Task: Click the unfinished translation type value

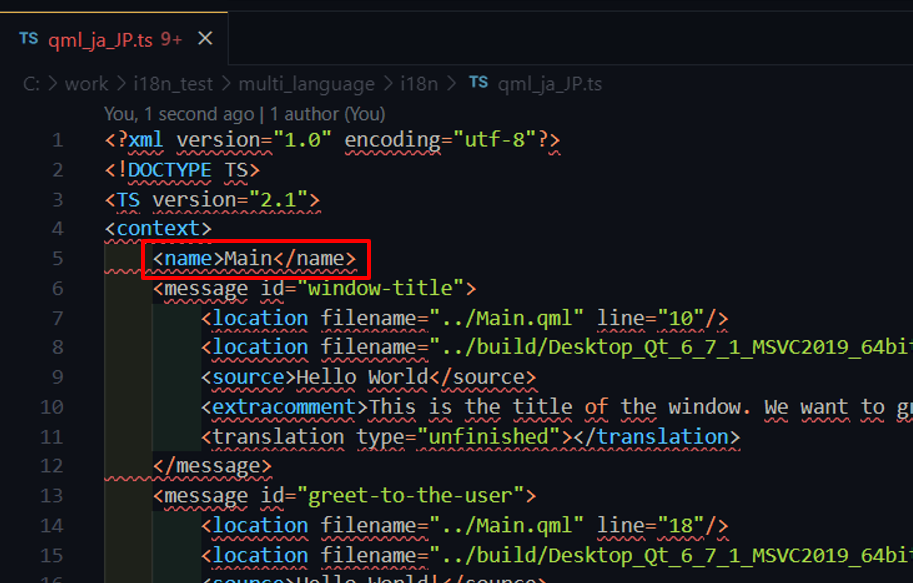Action: click(489, 437)
